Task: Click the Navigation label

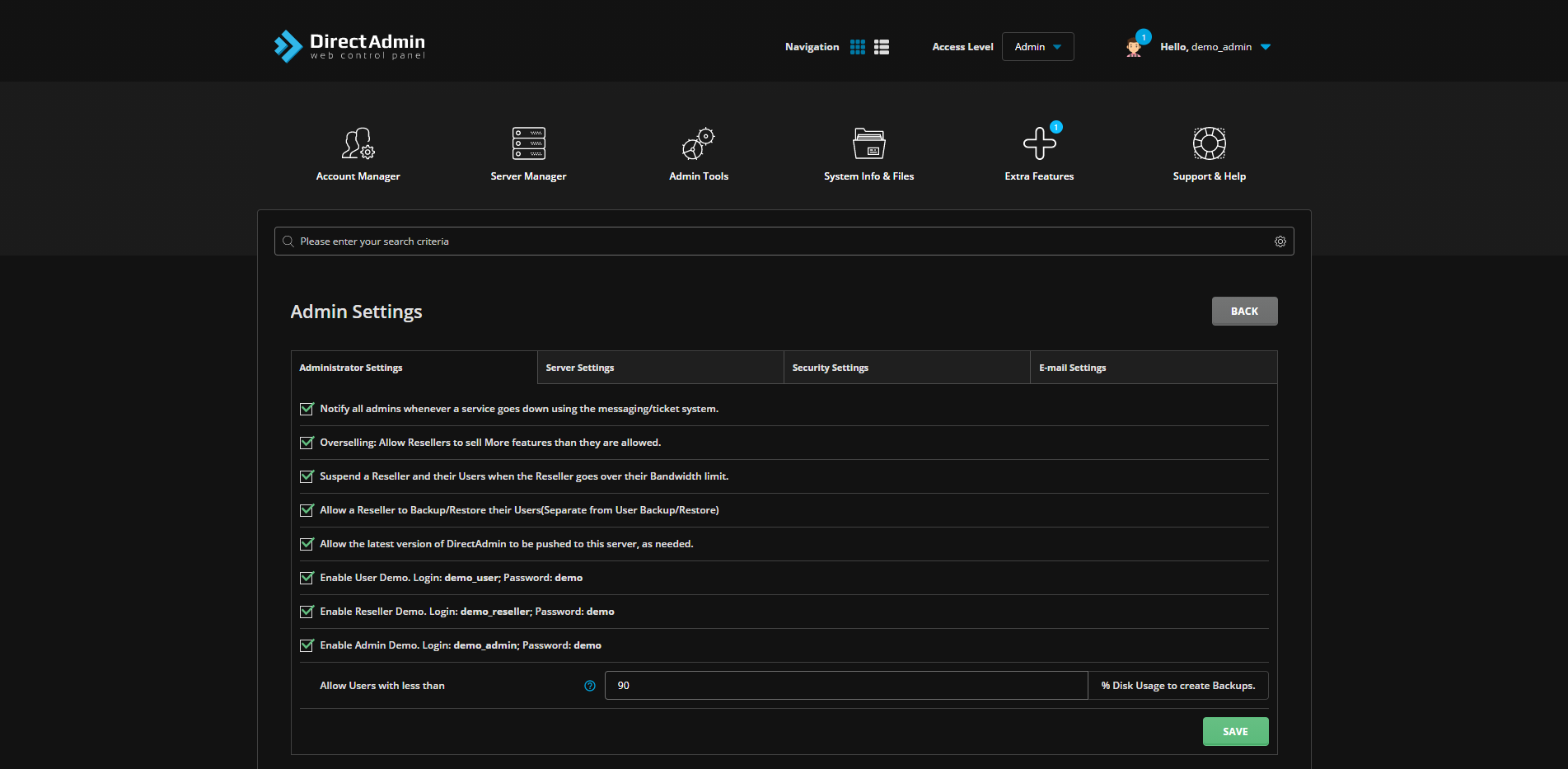Action: [812, 47]
